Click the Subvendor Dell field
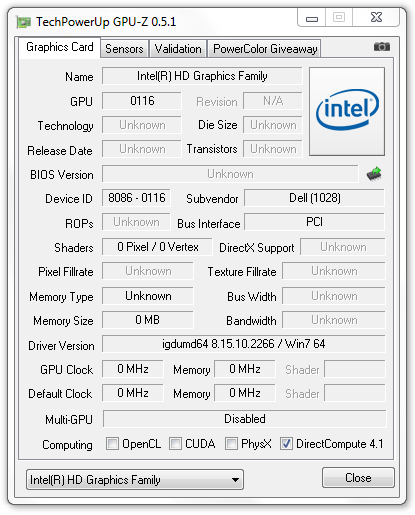This screenshot has width=415, height=515. (x=314, y=198)
